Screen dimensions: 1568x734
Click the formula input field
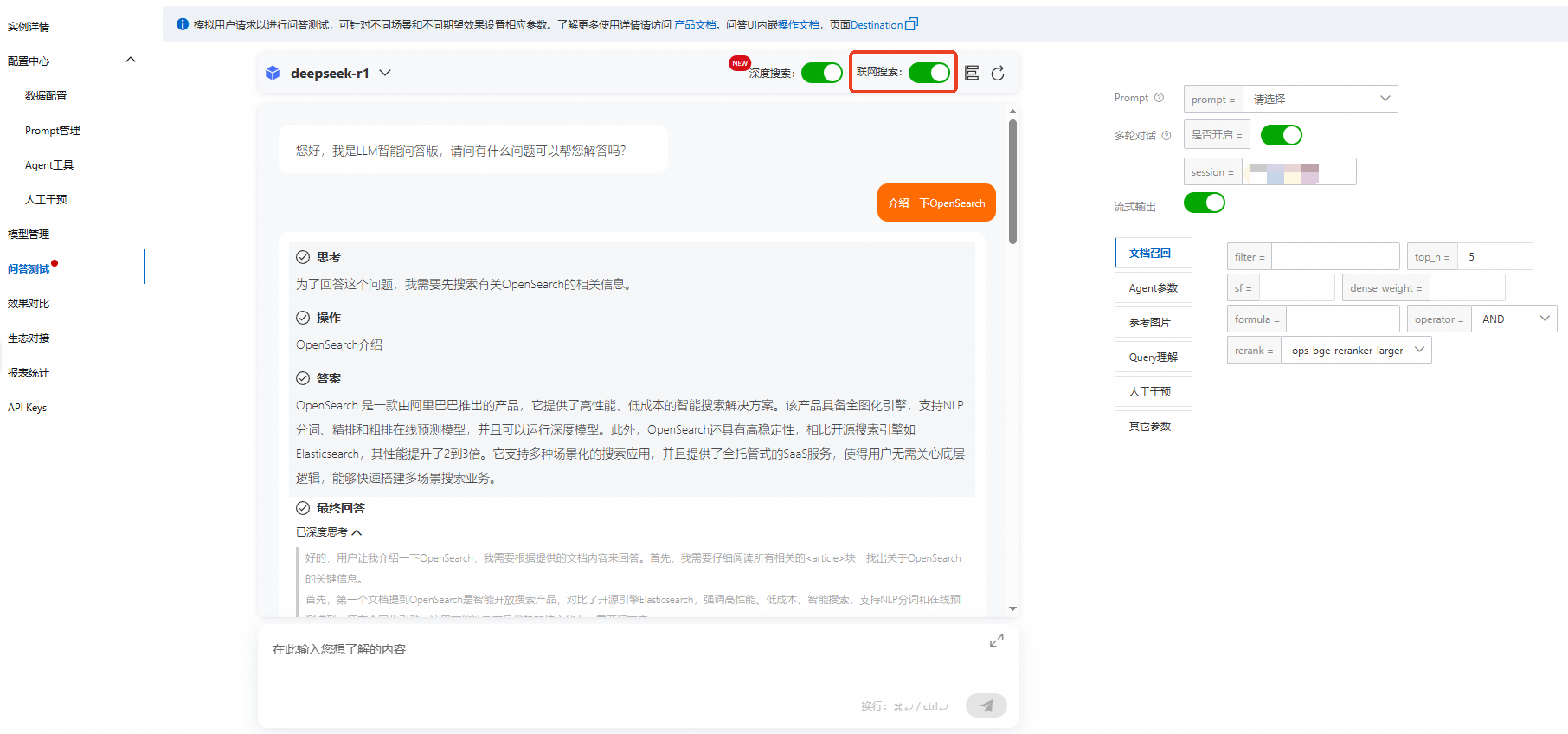tap(1343, 319)
